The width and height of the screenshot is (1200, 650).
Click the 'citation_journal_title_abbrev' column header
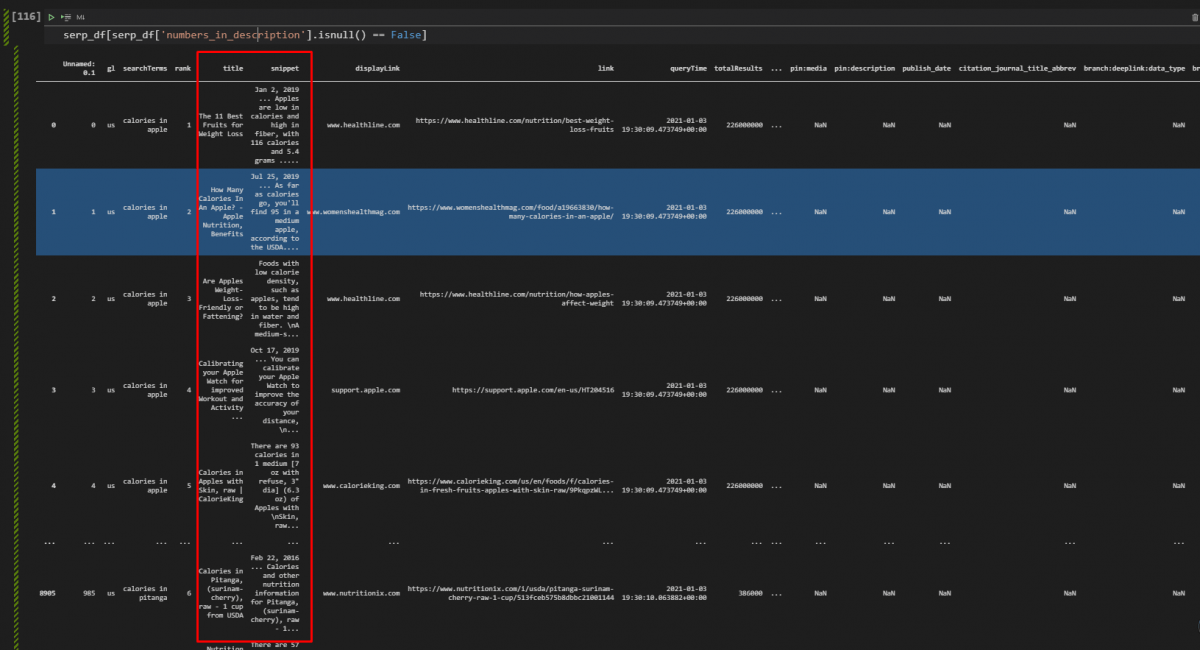pyautogui.click(x=1017, y=68)
